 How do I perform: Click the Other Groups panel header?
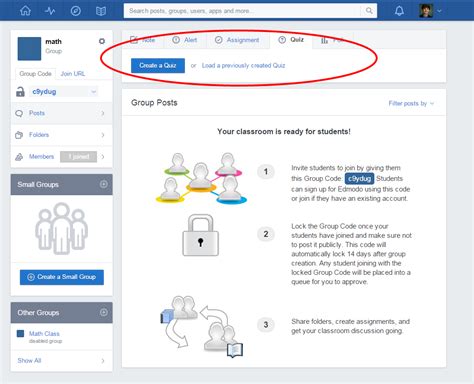(62, 312)
